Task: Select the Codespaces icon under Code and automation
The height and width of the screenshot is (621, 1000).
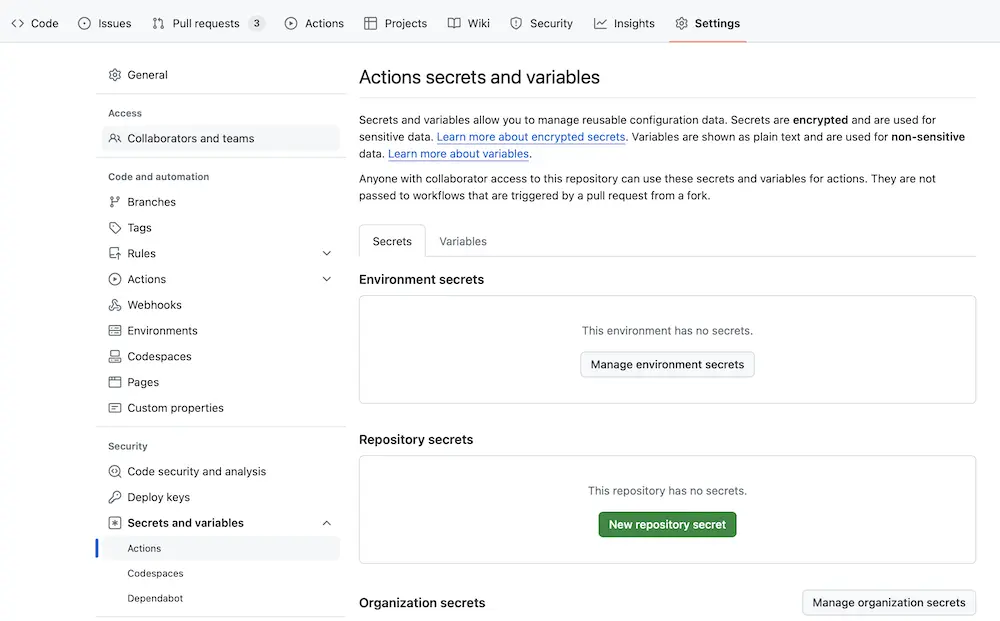Action: point(114,356)
